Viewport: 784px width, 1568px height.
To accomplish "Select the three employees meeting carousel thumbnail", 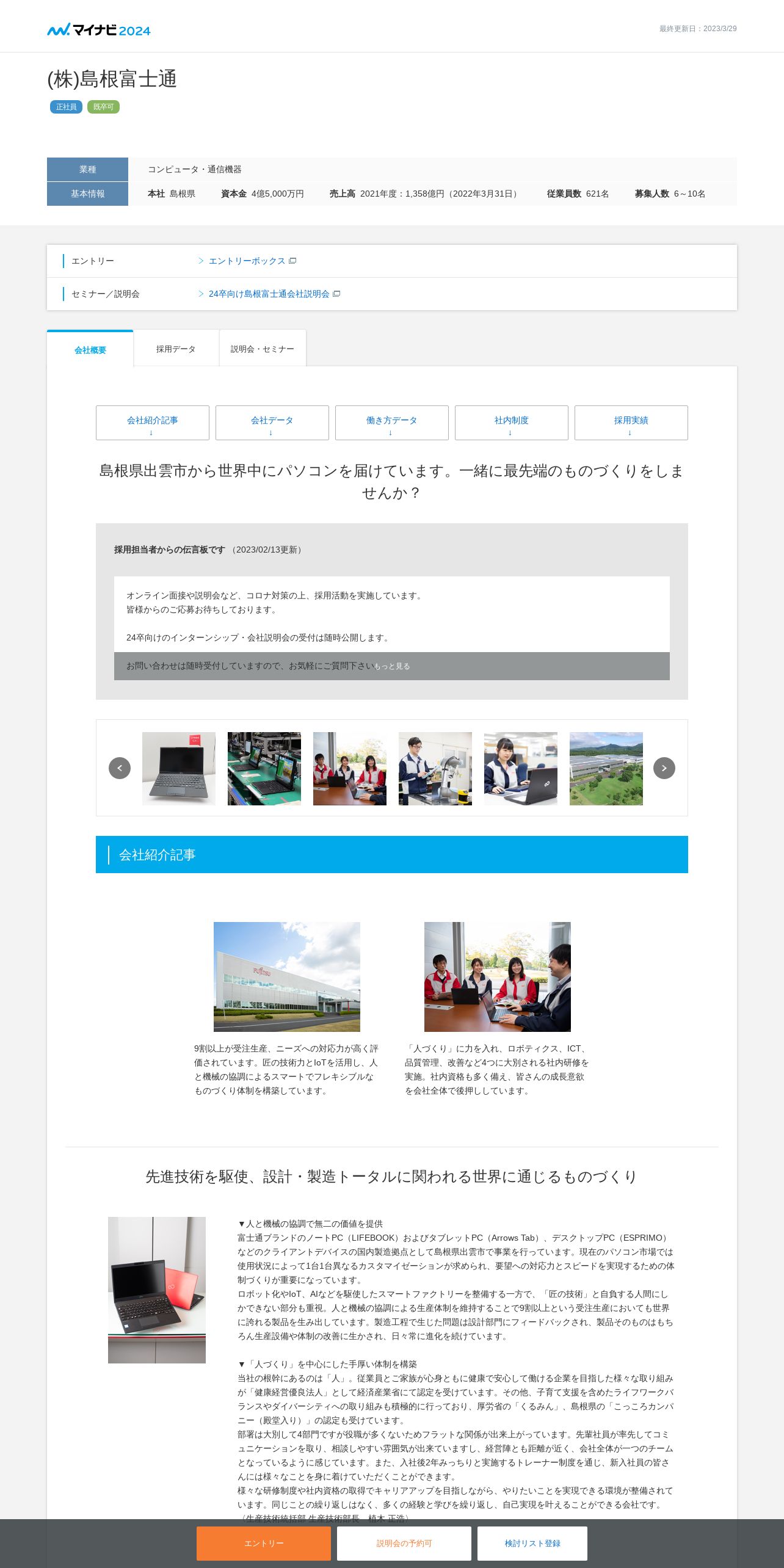I will coord(350,768).
